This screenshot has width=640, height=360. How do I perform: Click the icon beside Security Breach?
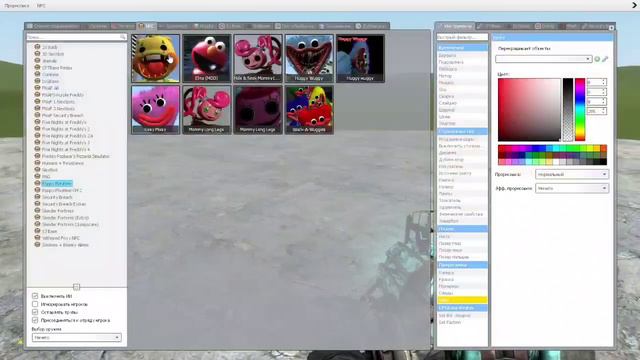pyautogui.click(x=37, y=197)
